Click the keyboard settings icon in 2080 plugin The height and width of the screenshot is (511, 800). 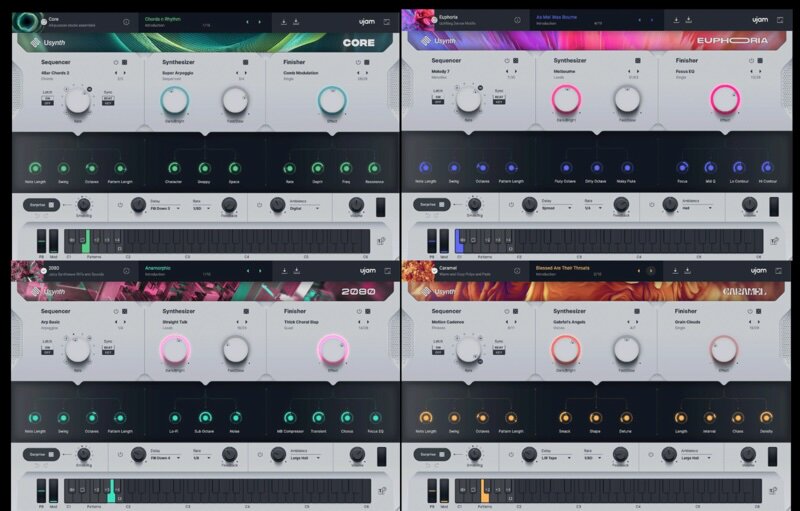coord(380,490)
